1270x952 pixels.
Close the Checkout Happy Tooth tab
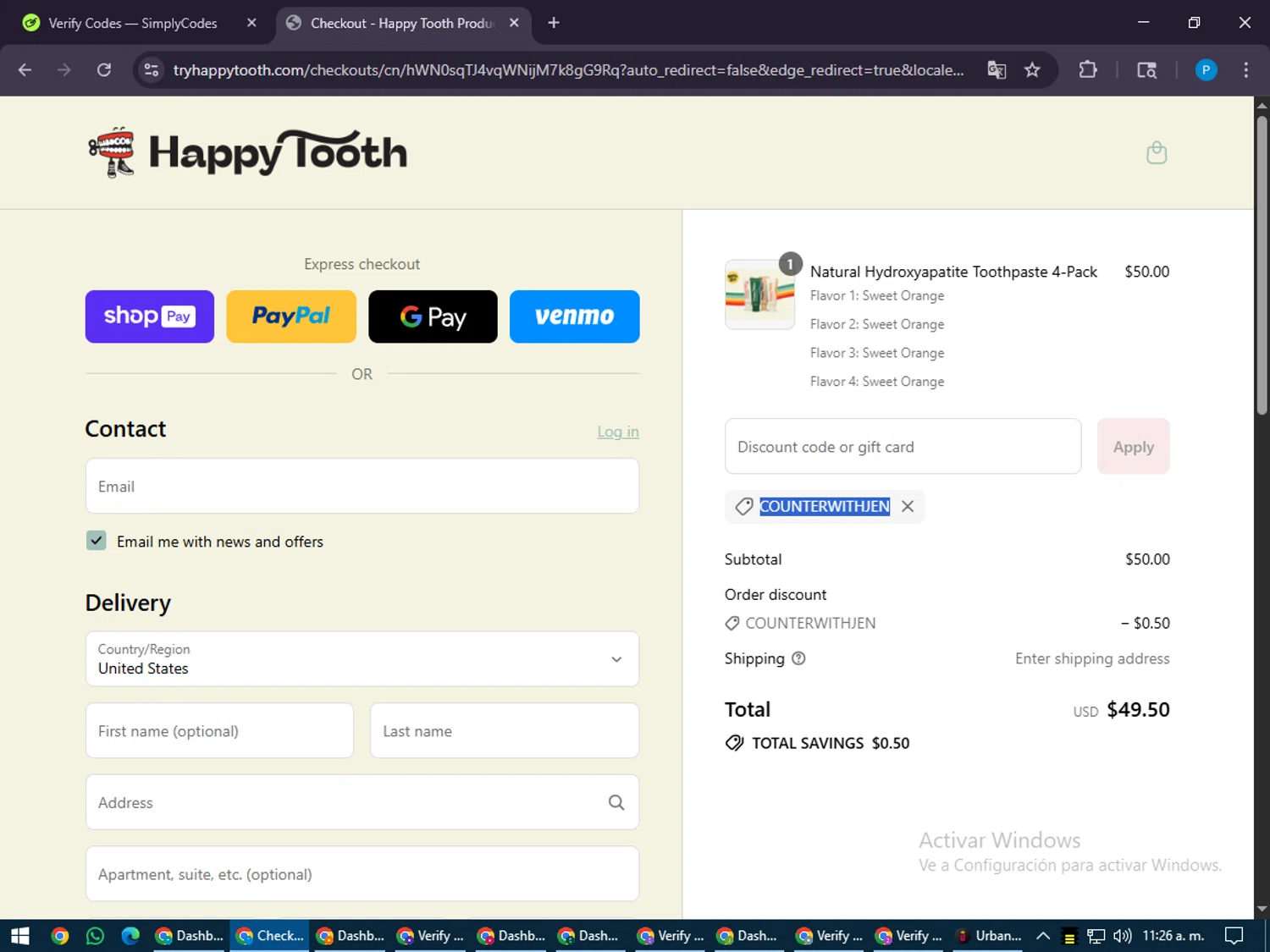(514, 23)
